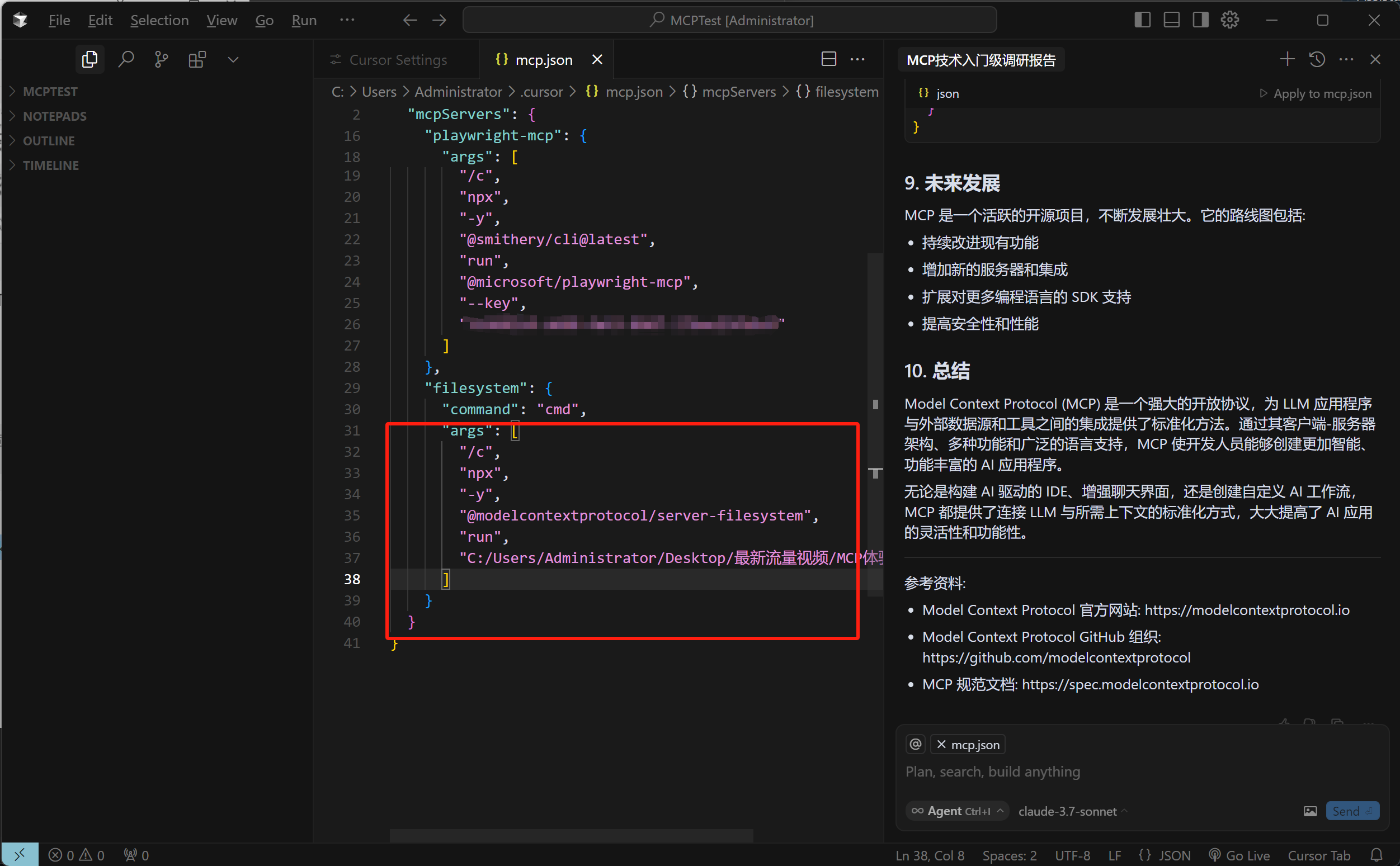Show more menu bar items ellipsis

347,20
